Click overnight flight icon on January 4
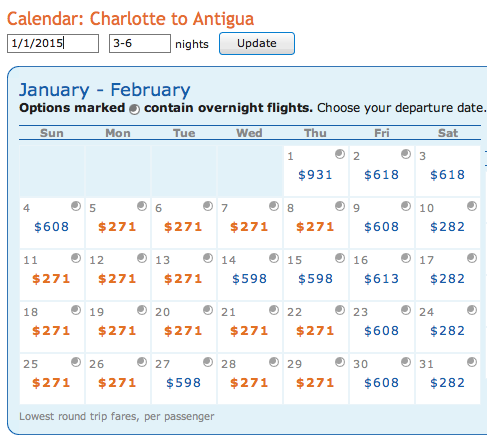This screenshot has width=487, height=442. pyautogui.click(x=76, y=206)
